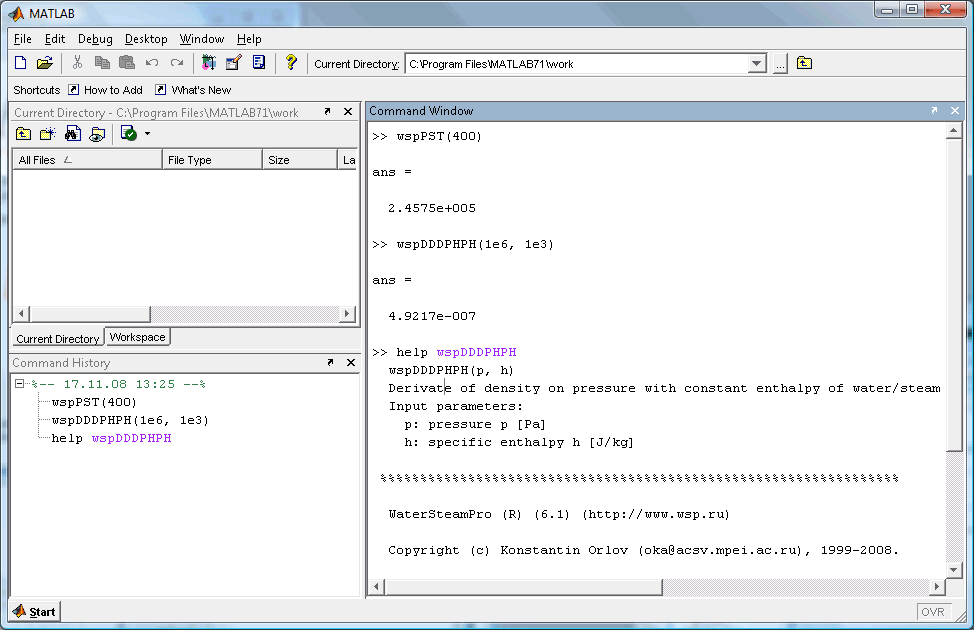Create new folder in Current Directory panel

[x=48, y=134]
